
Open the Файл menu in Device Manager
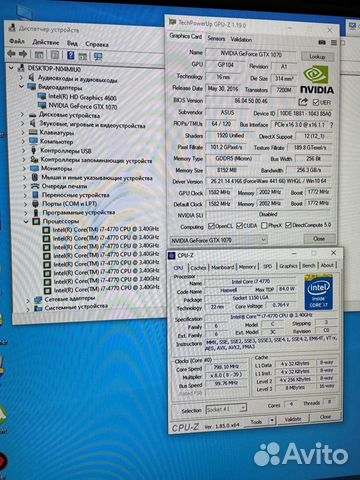coord(17,41)
